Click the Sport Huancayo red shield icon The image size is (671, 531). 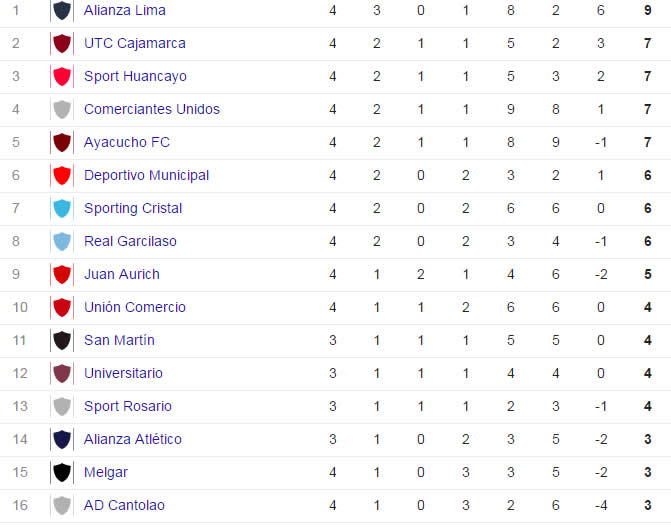click(62, 76)
